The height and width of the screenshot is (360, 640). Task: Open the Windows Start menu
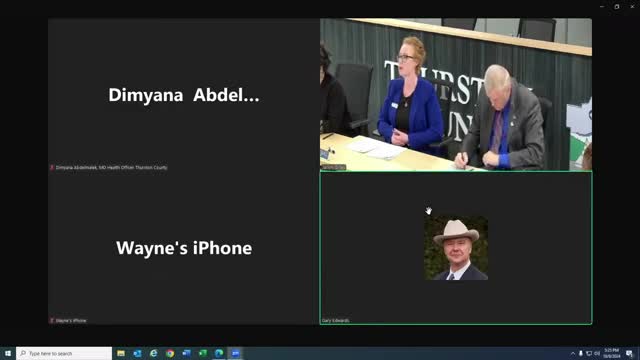point(7,353)
